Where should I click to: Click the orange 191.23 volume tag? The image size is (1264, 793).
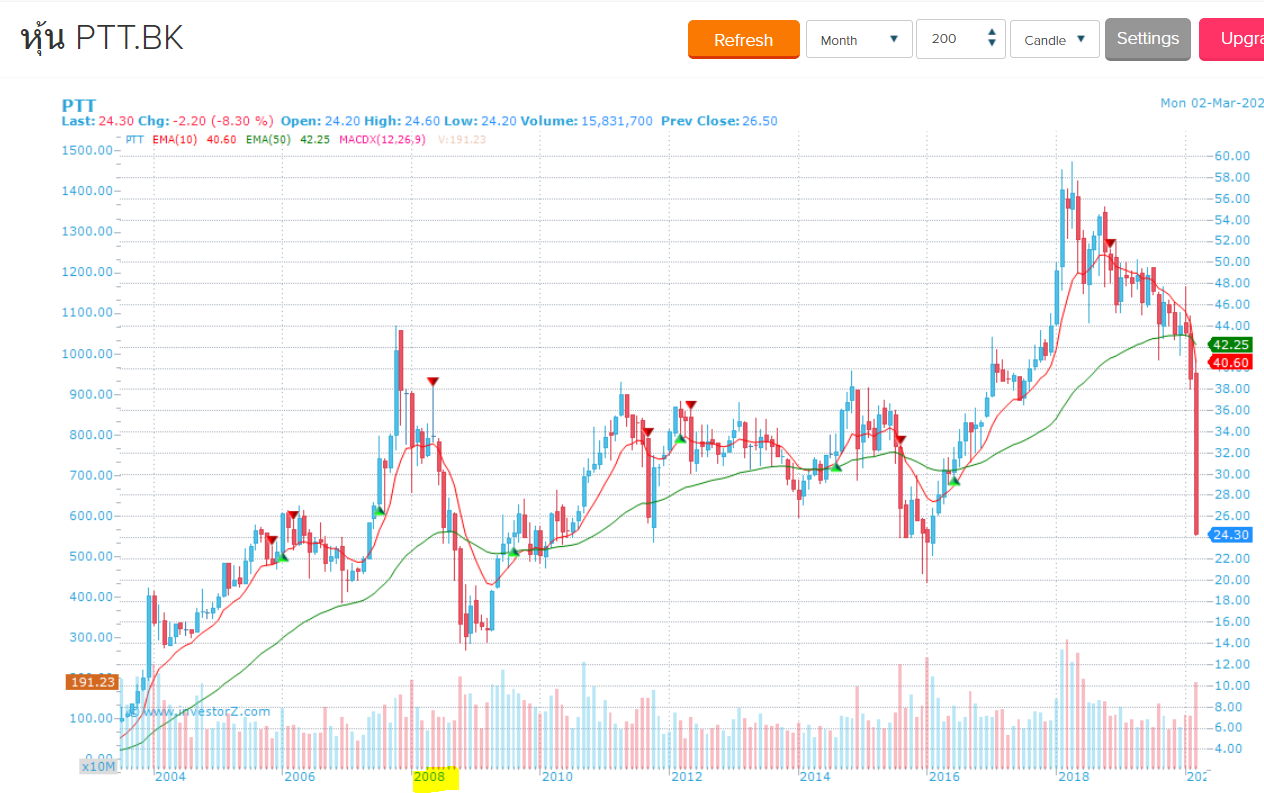93,682
